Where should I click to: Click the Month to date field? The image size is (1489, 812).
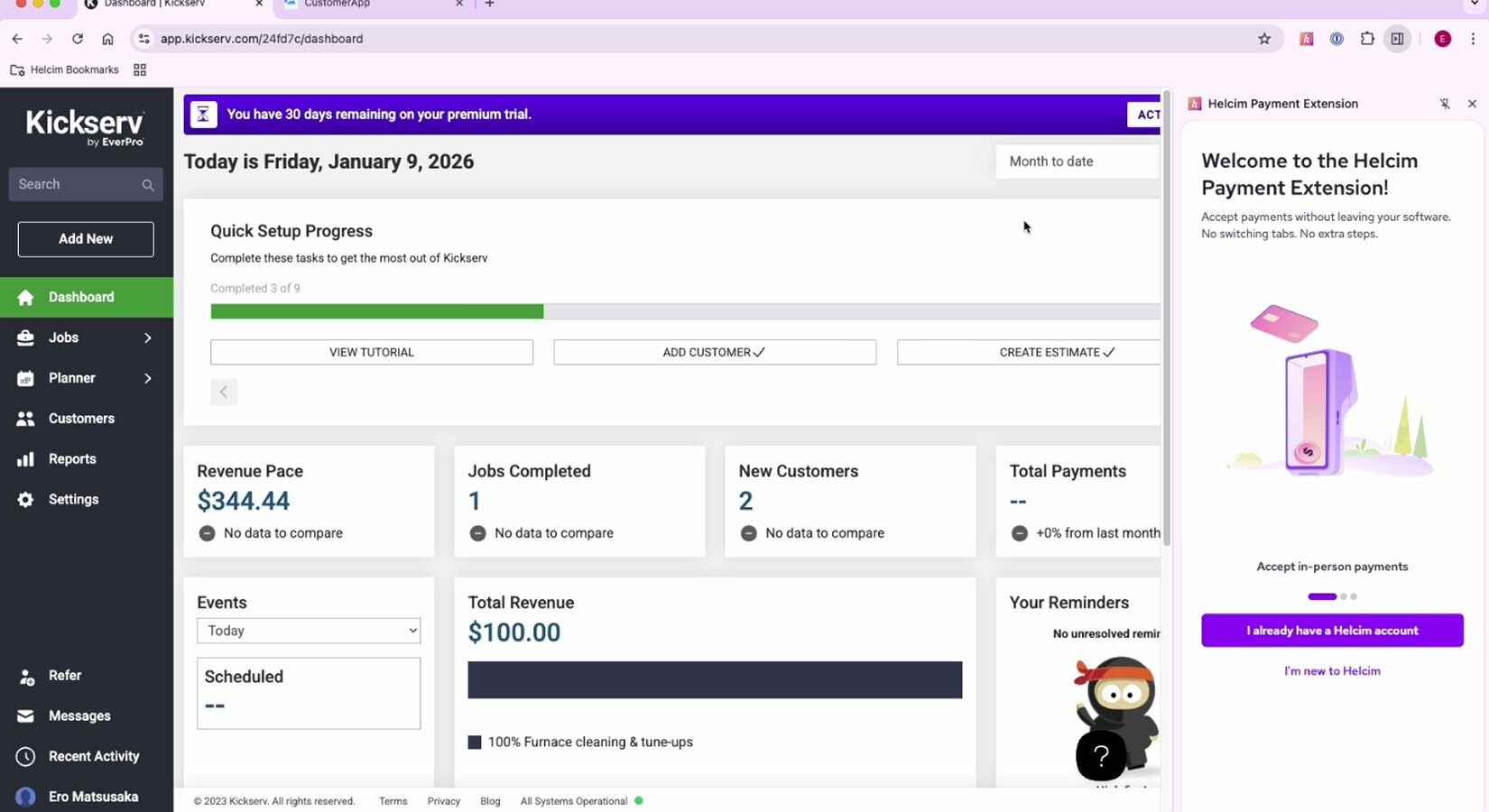tap(1077, 161)
